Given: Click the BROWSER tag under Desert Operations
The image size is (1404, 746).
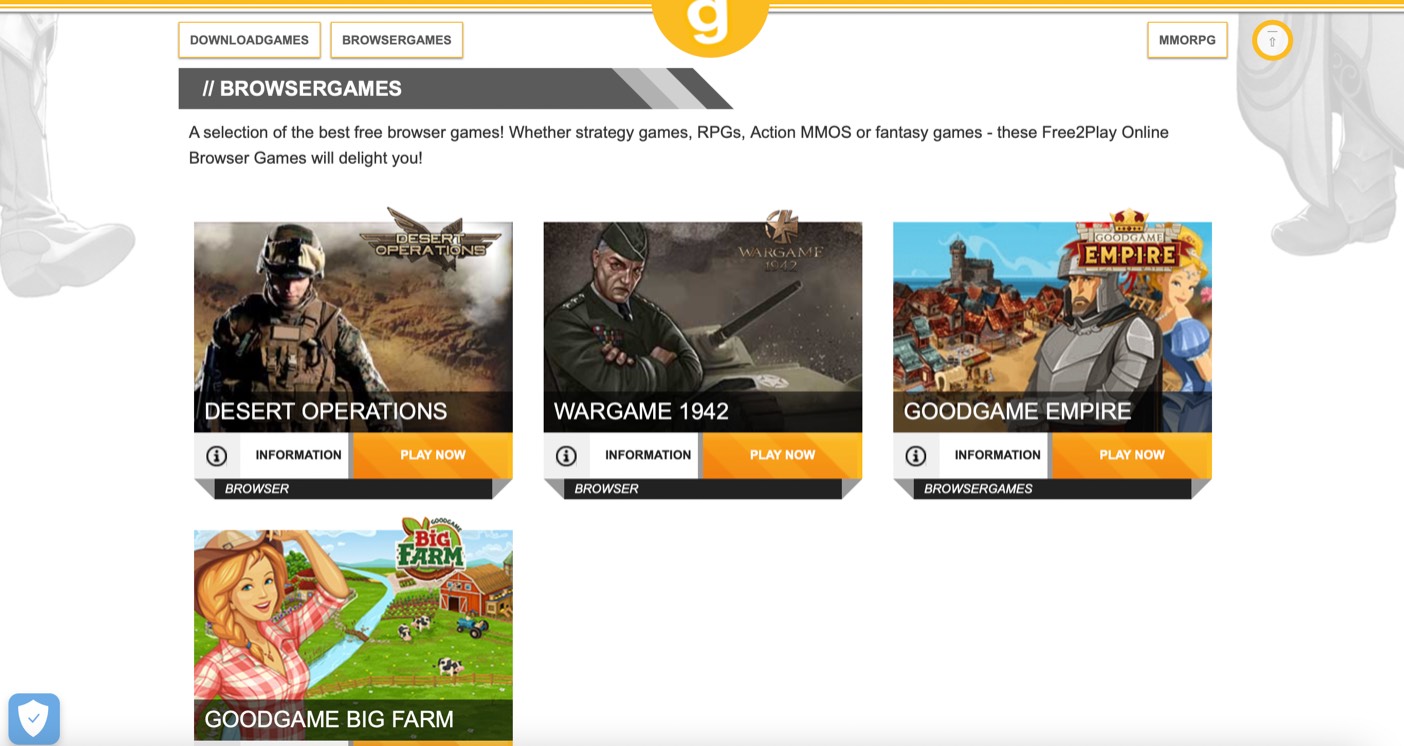Looking at the screenshot, I should [x=257, y=489].
